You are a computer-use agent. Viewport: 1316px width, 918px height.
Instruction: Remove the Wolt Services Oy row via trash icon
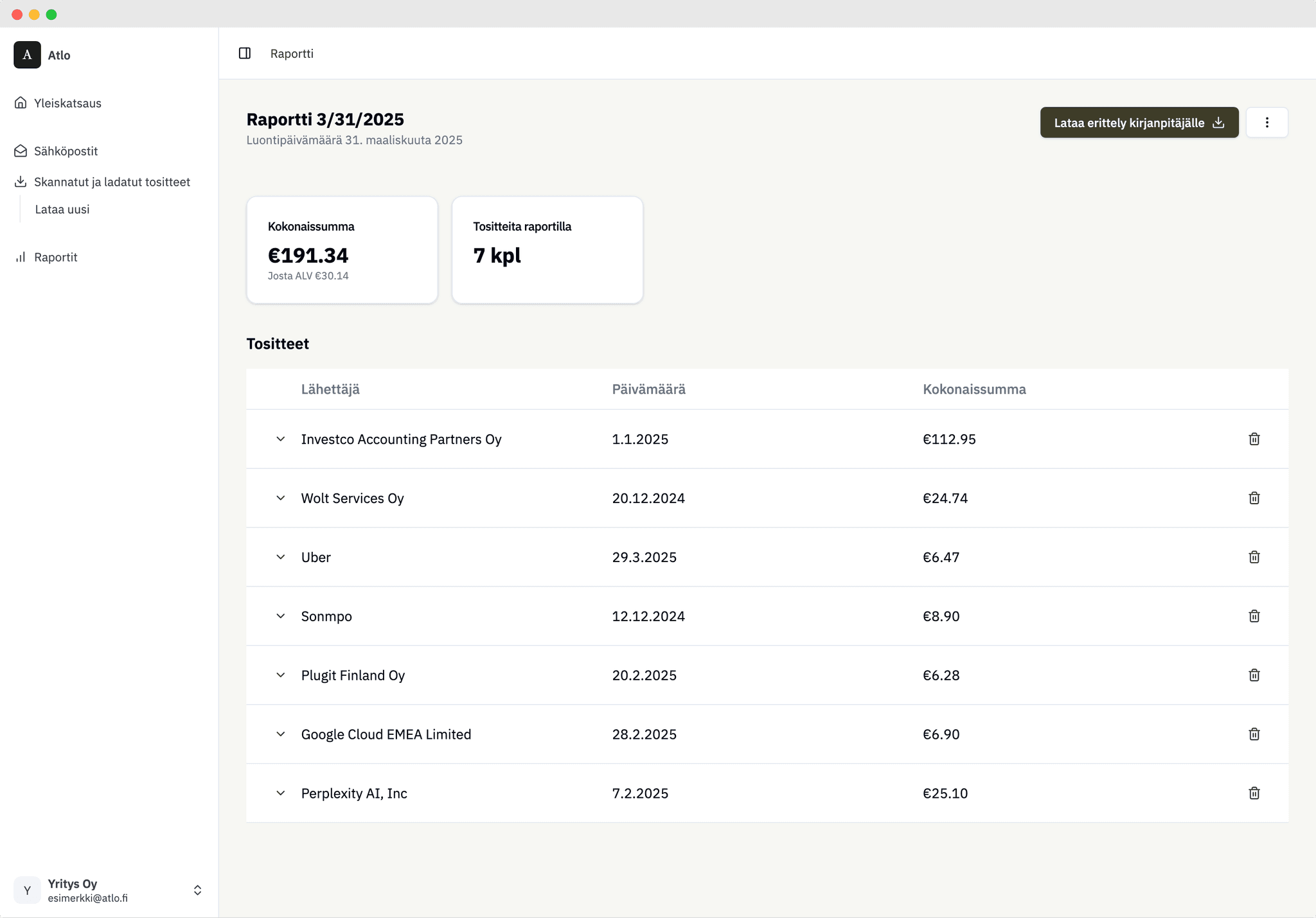1254,498
